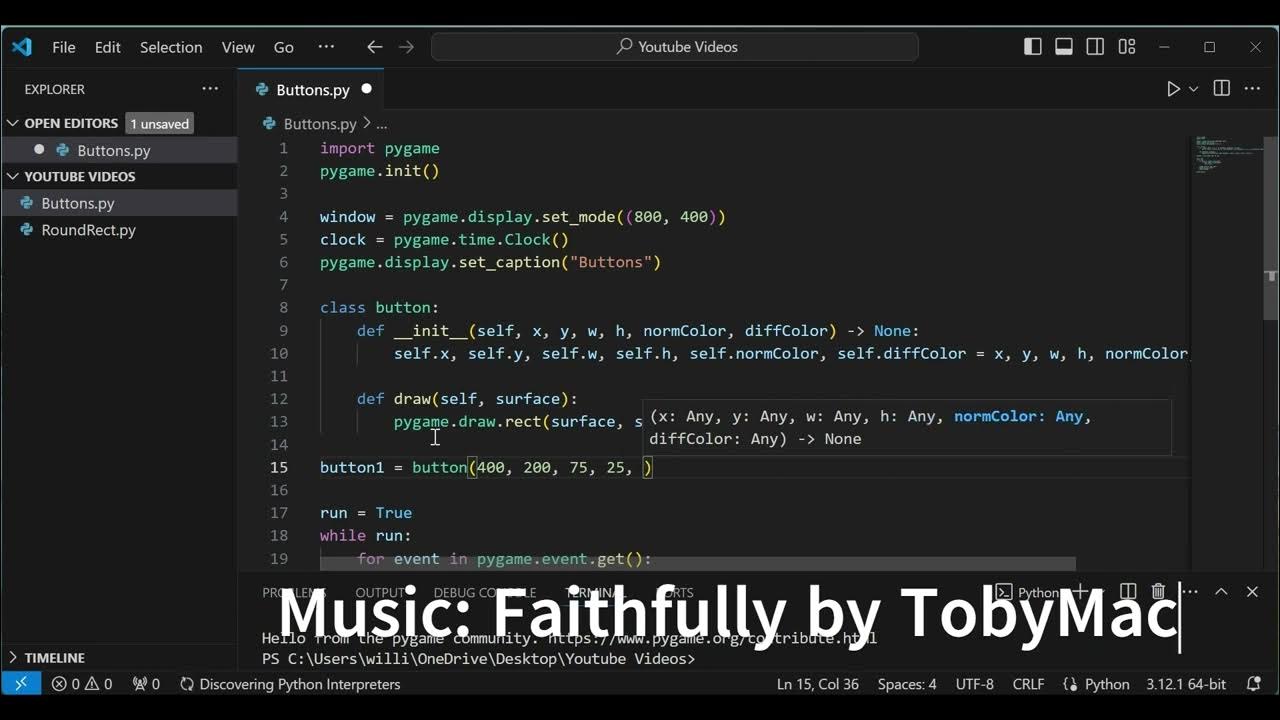1280x720 pixels.
Task: Click the editor vertical scrollbar
Action: [x=1271, y=230]
